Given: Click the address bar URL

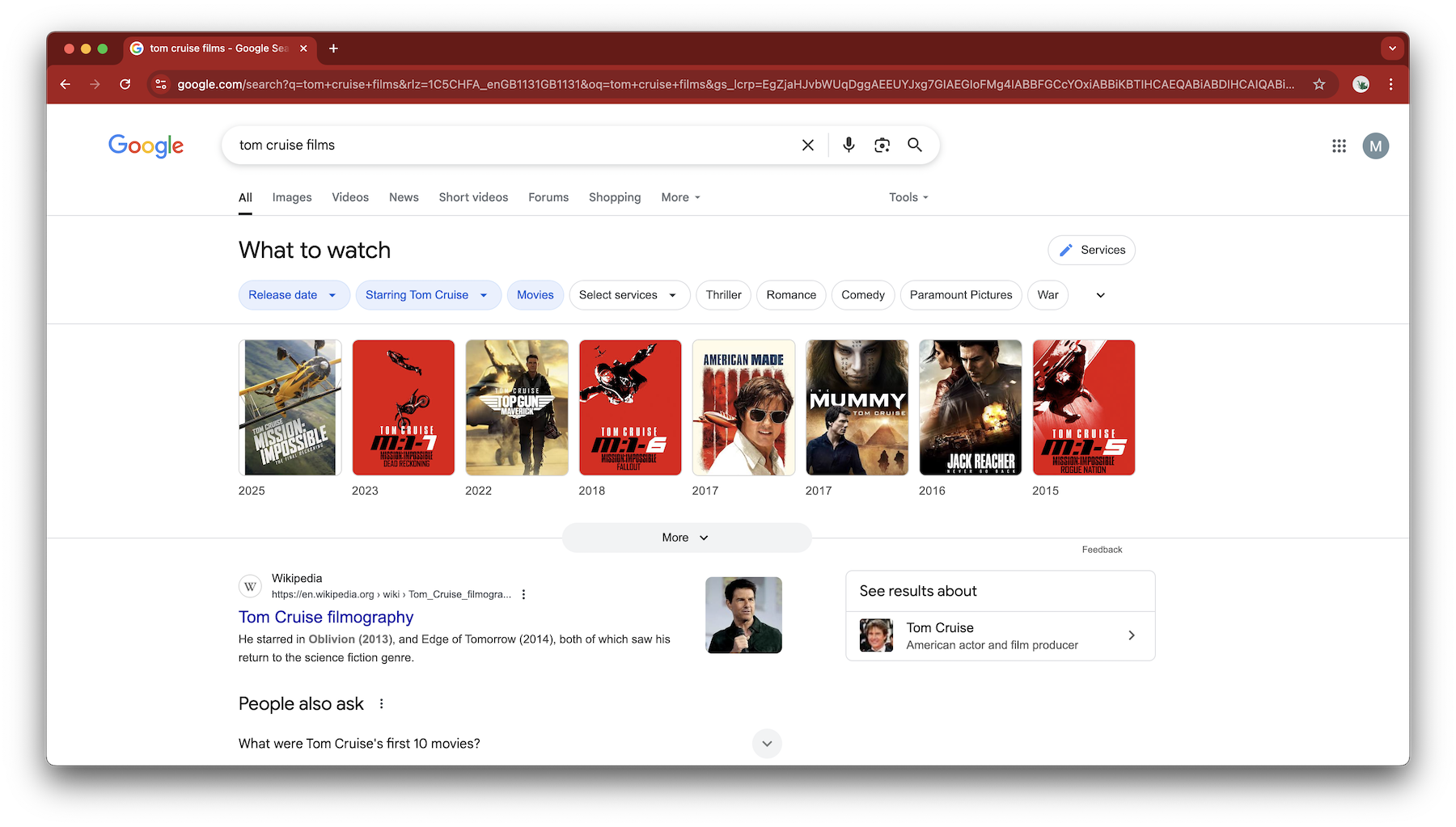Looking at the screenshot, I should (x=735, y=84).
